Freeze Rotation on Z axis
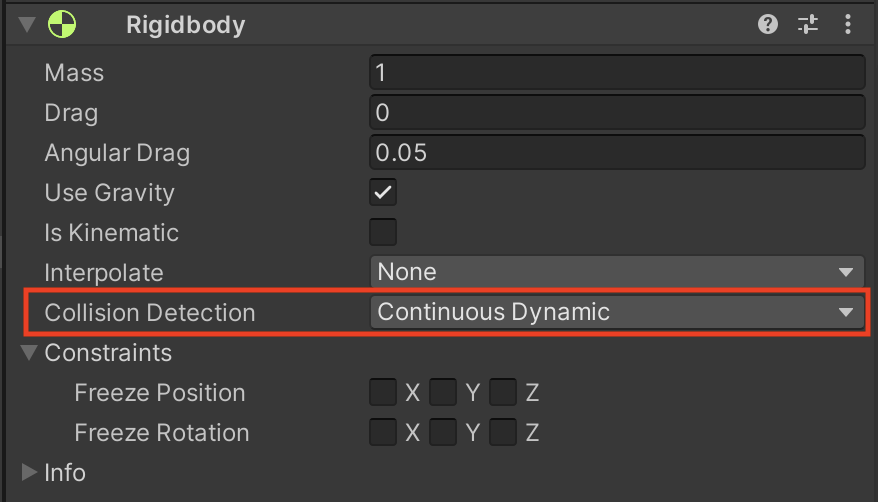878x502 pixels. [503, 432]
